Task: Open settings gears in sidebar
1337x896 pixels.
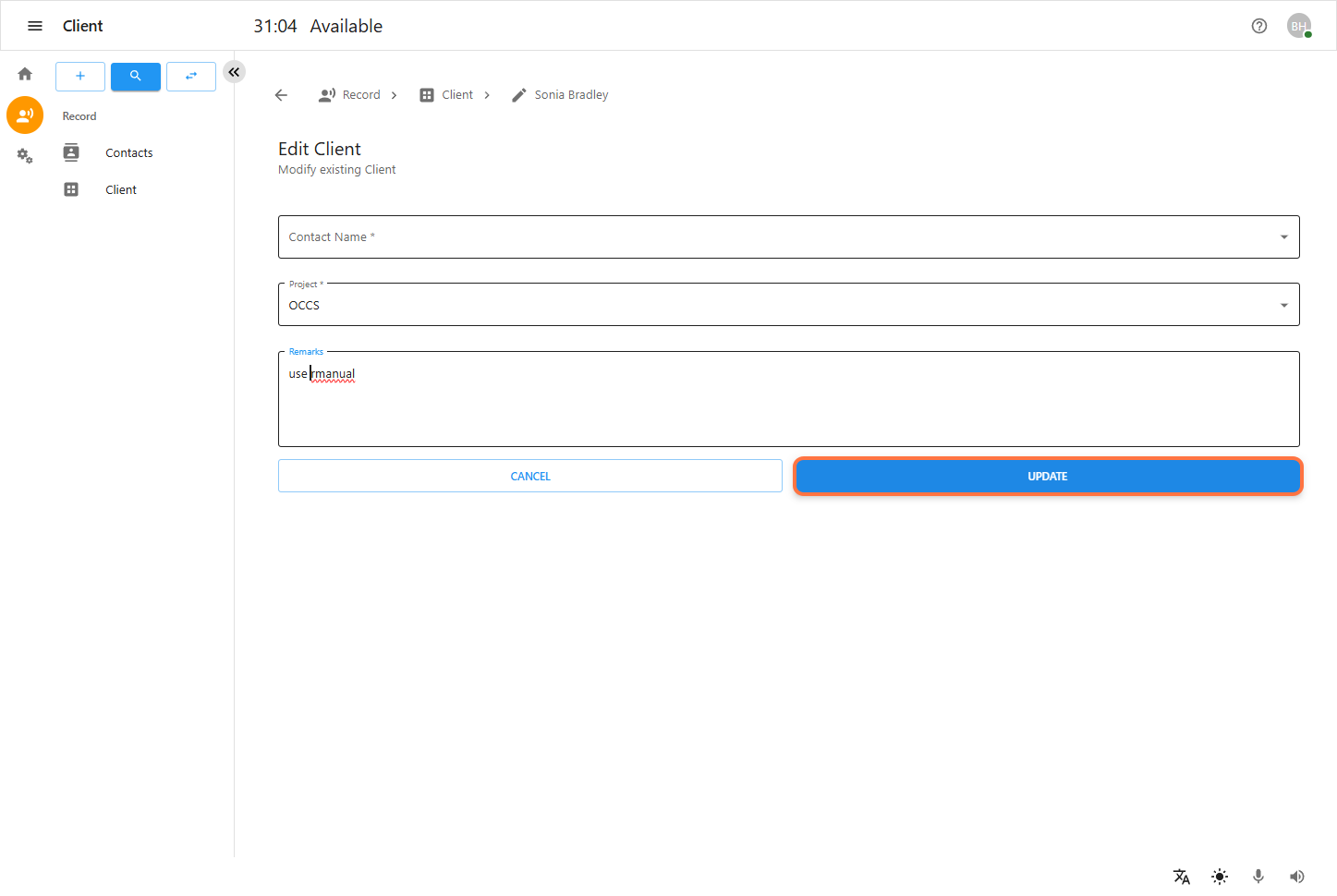Action: coord(25,156)
